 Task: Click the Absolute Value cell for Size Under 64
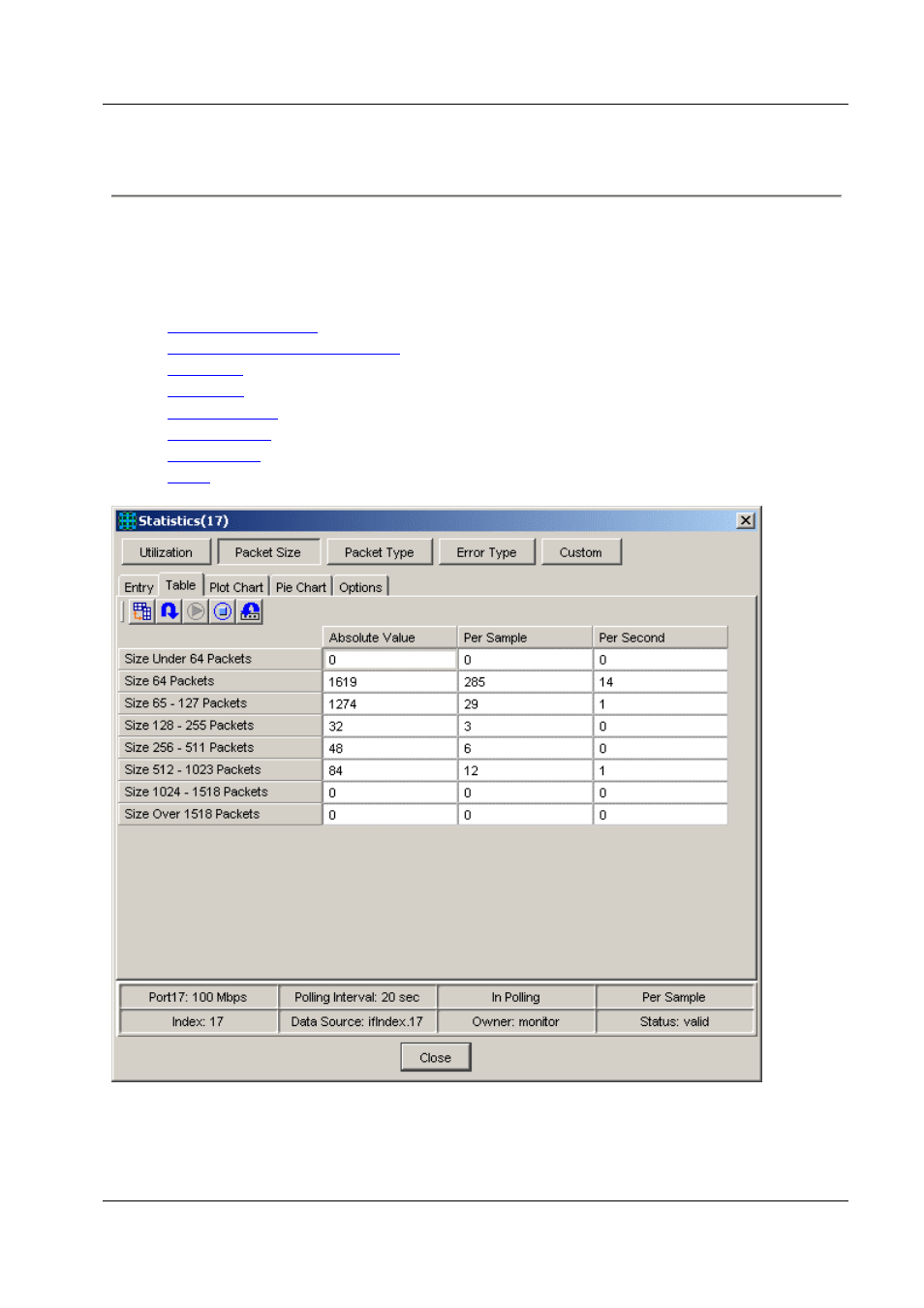pyautogui.click(x=389, y=660)
